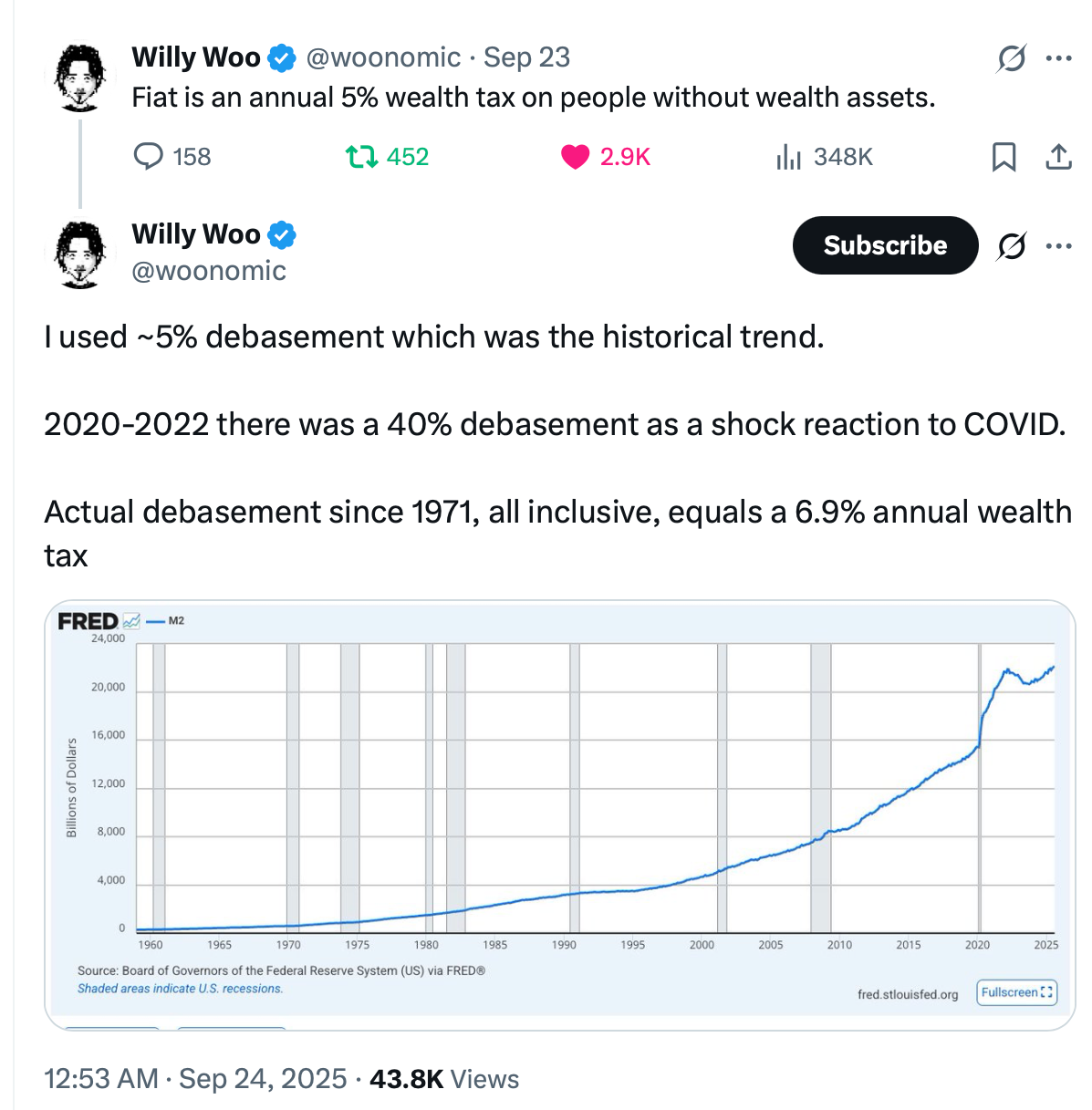
Task: Click the repost icon showing 452
Action: click(x=363, y=156)
